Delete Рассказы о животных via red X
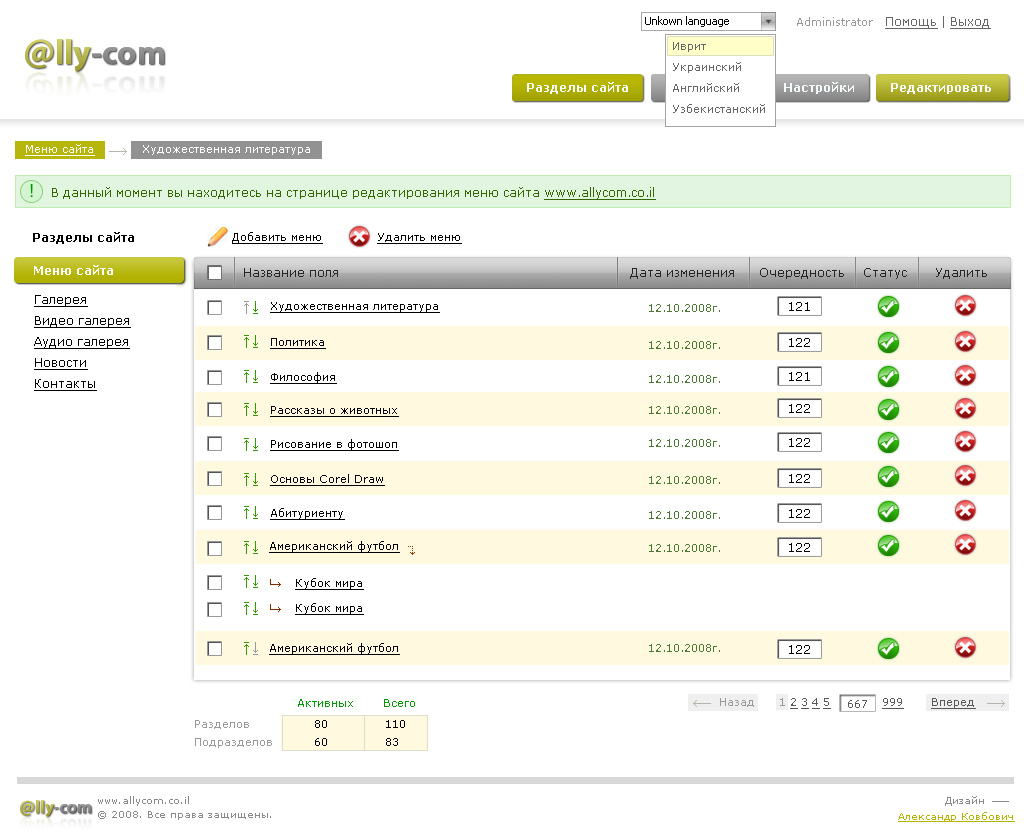The image size is (1024, 838). [x=965, y=409]
